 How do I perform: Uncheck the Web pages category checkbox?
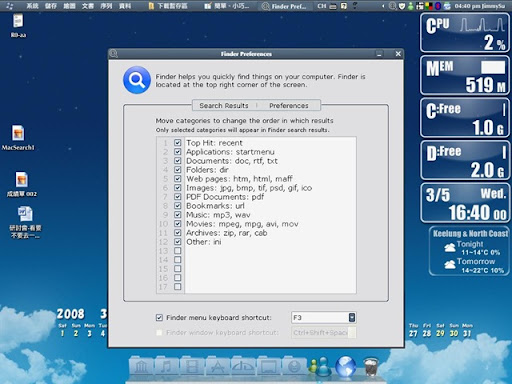coord(177,179)
